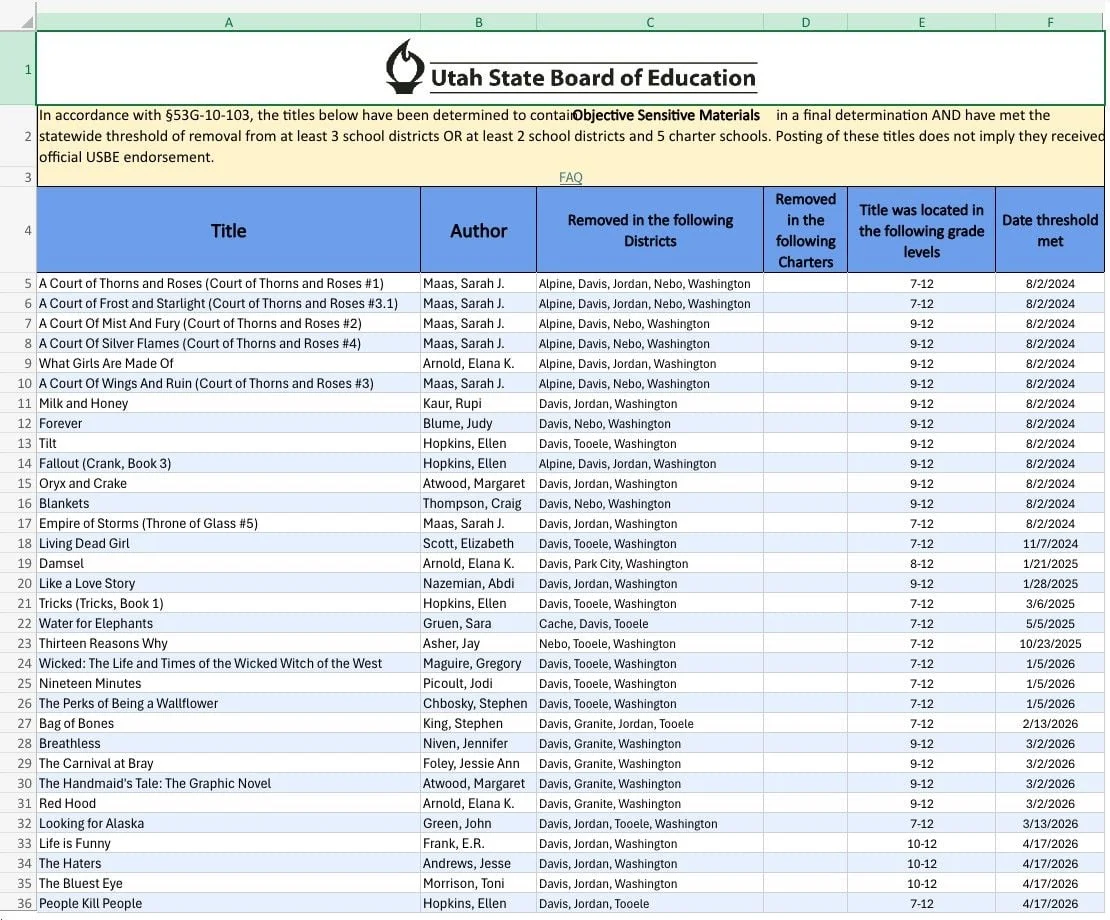
Task: Click 'Date threshold met' header
Action: (x=1051, y=230)
